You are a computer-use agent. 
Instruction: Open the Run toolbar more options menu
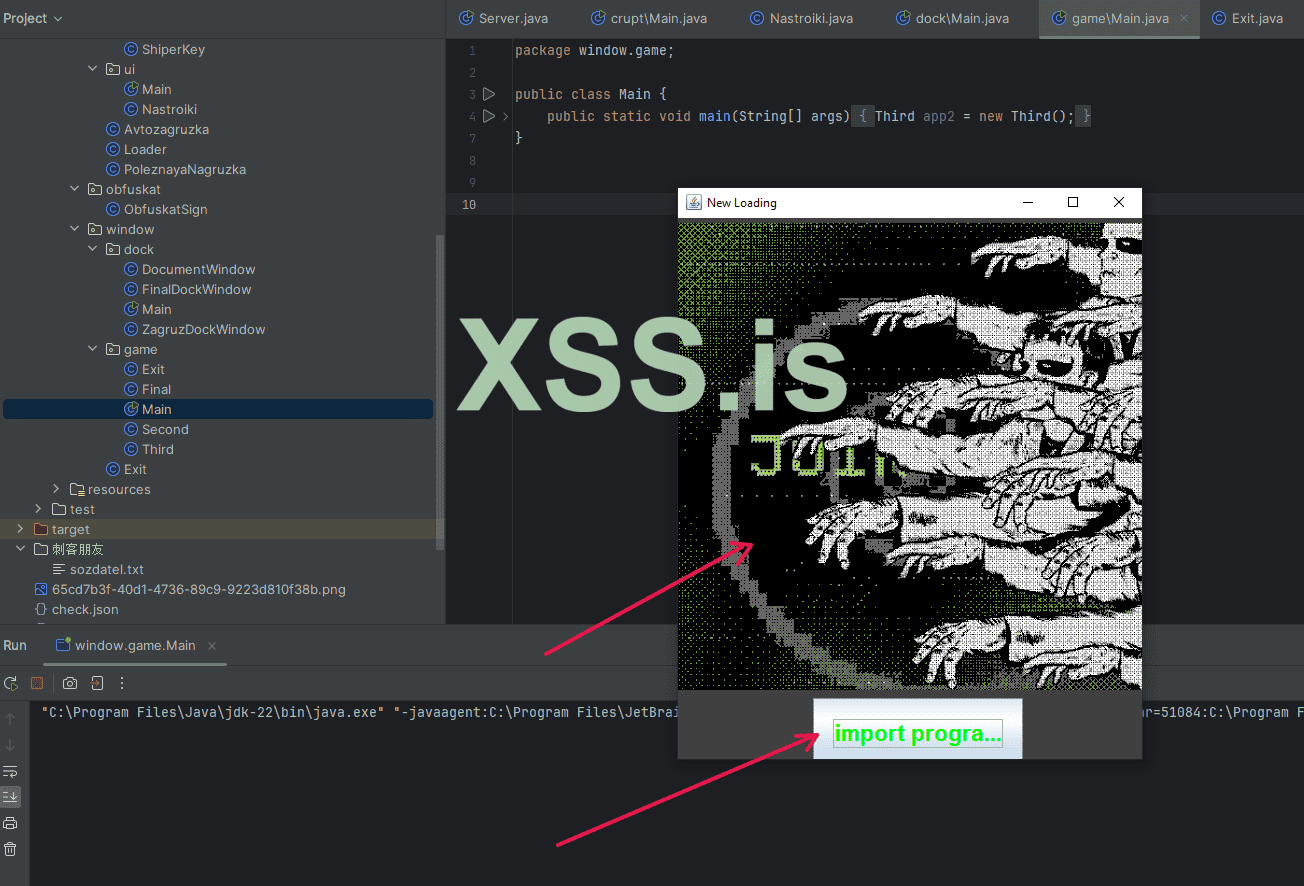[122, 684]
